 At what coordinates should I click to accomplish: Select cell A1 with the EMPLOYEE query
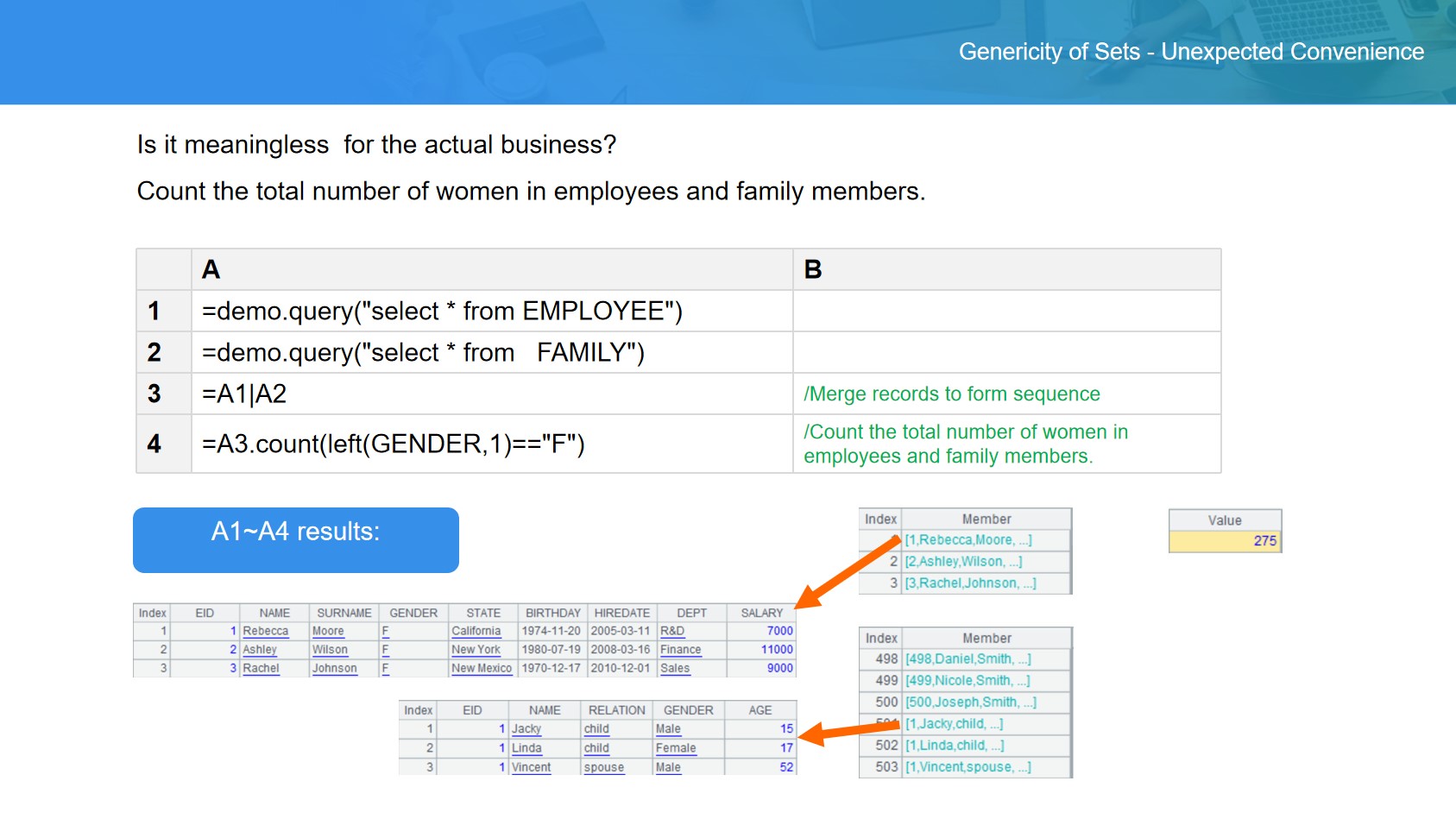[x=491, y=311]
